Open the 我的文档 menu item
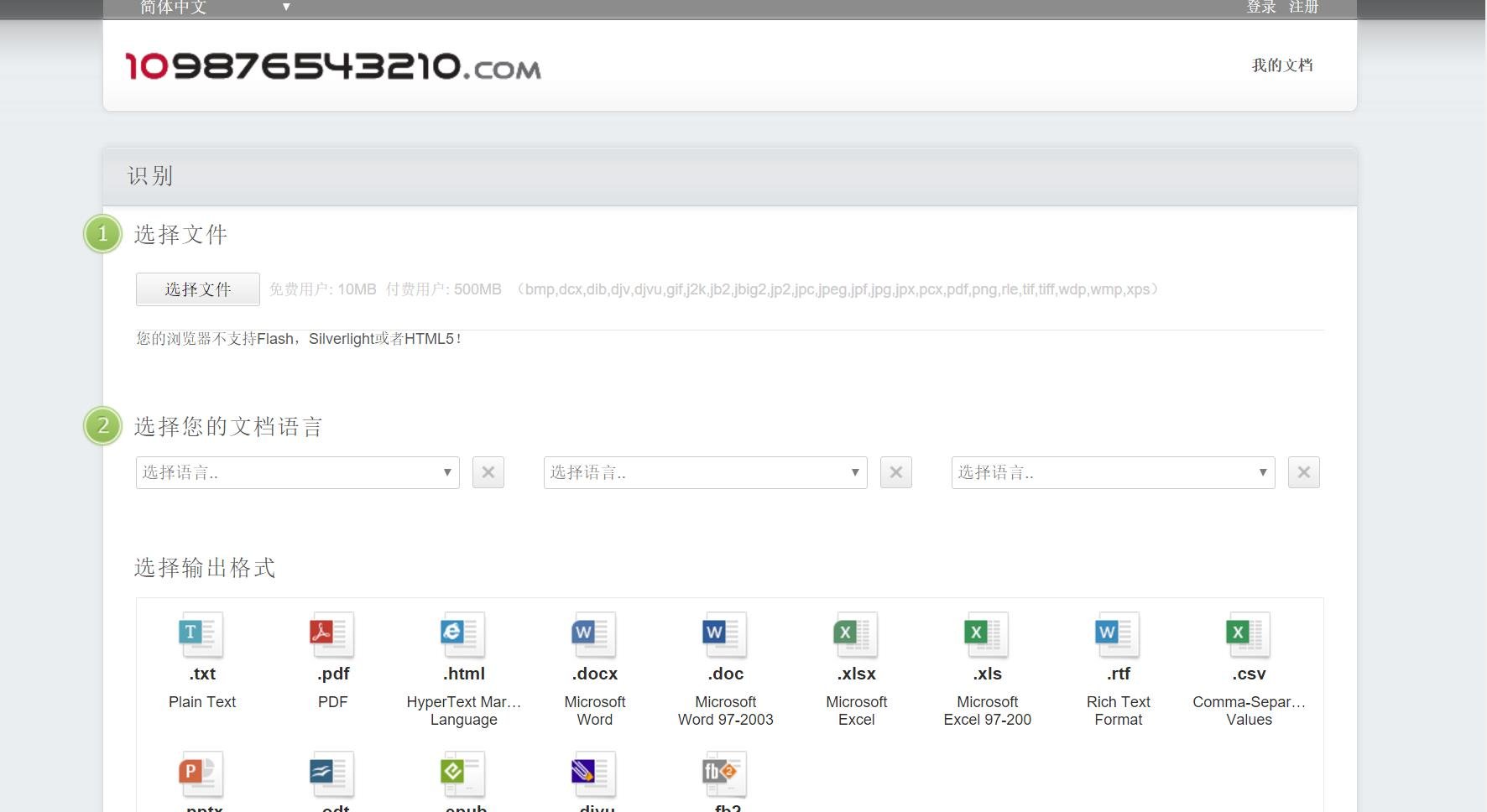This screenshot has width=1487, height=812. [1281, 65]
